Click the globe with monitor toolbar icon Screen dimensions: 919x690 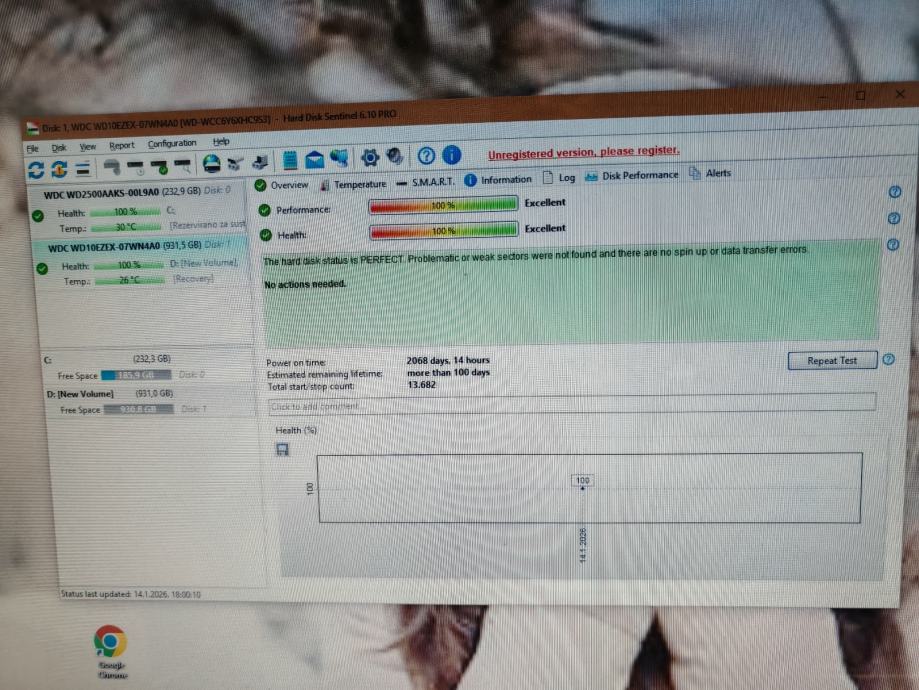coord(340,158)
